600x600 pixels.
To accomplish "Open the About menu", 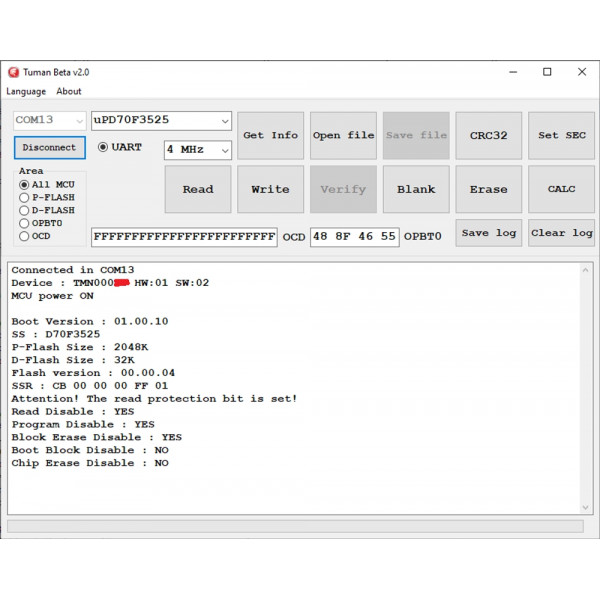I will [69, 91].
